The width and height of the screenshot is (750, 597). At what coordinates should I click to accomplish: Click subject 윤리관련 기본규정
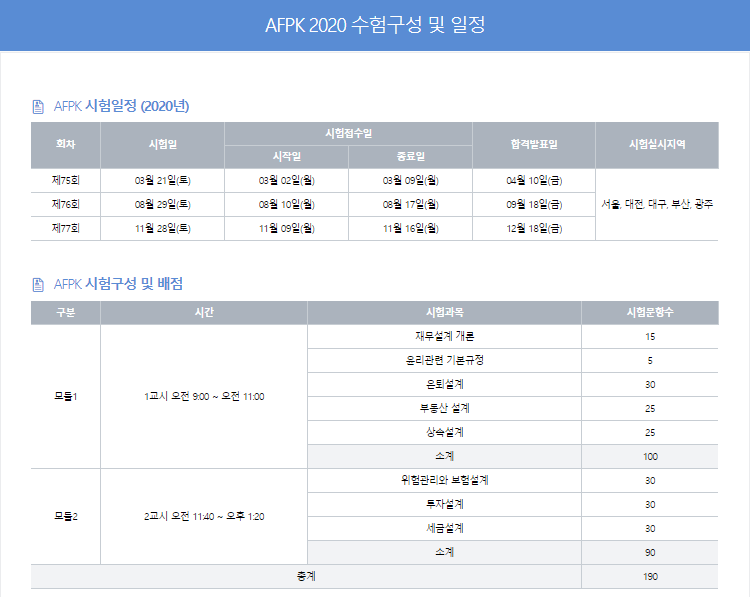(444, 360)
